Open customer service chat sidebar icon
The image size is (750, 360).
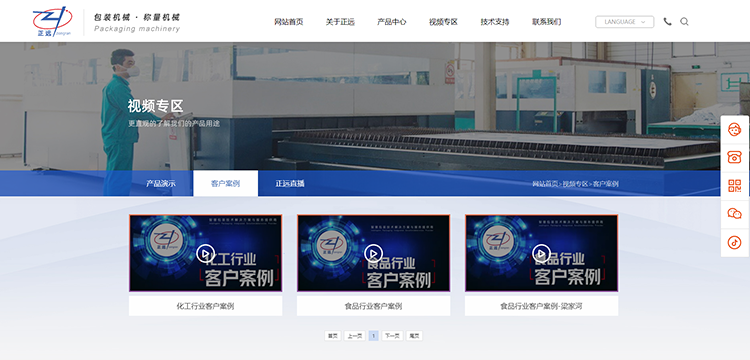click(x=734, y=130)
